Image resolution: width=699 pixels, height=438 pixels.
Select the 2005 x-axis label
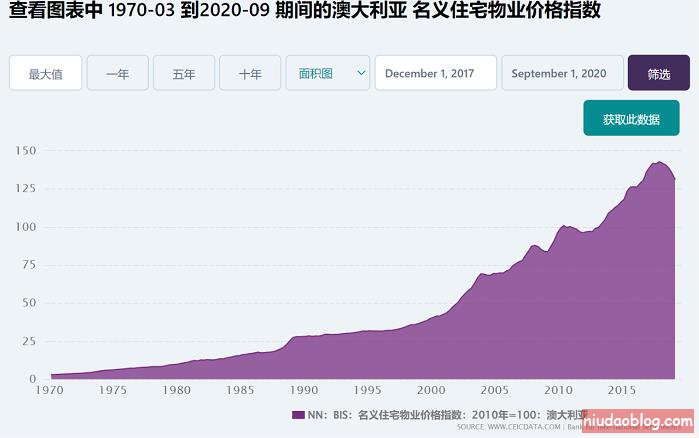click(x=494, y=390)
